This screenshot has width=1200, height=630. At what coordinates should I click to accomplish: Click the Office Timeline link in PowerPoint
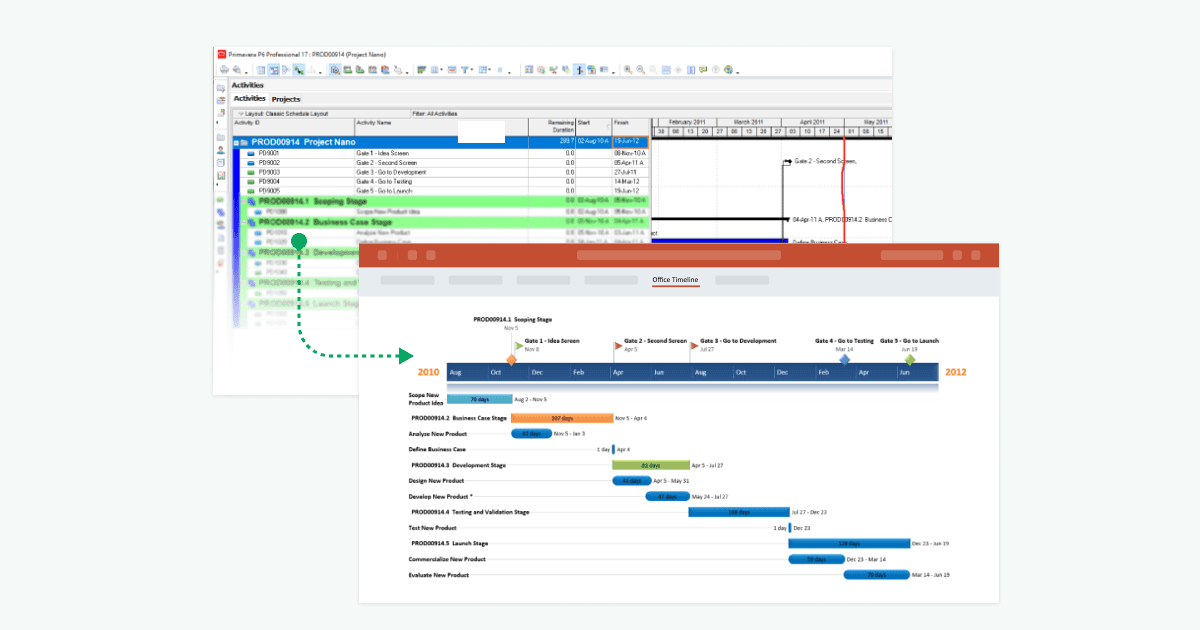675,279
